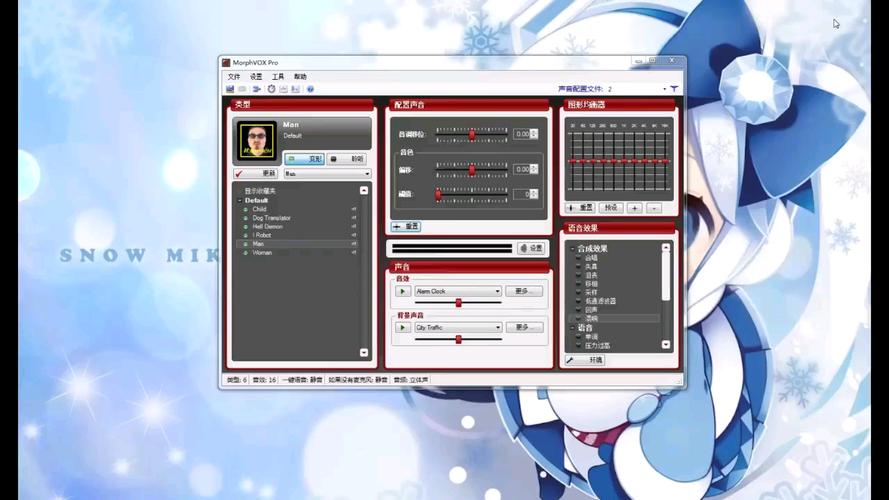Open the City Traffic dropdown
889x500 pixels.
tap(458, 328)
